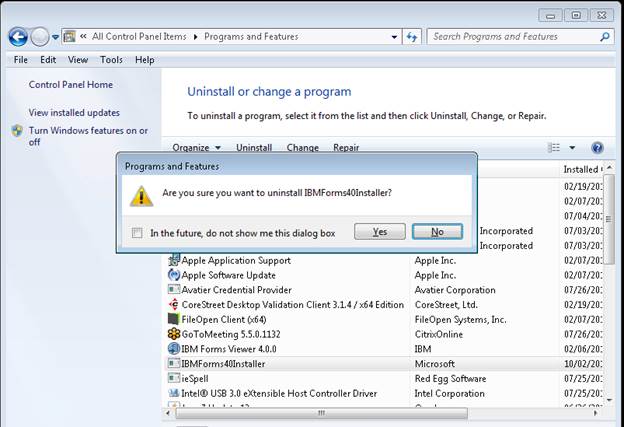
Task: Click the Programs and Features breadcrumb
Action: pyautogui.click(x=251, y=37)
